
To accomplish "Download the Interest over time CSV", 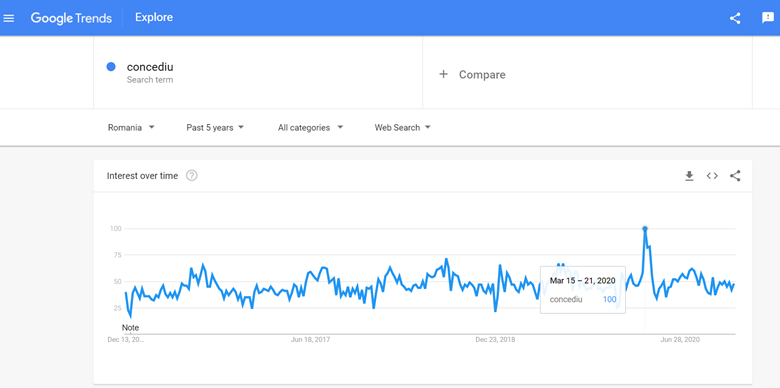I will pos(689,176).
